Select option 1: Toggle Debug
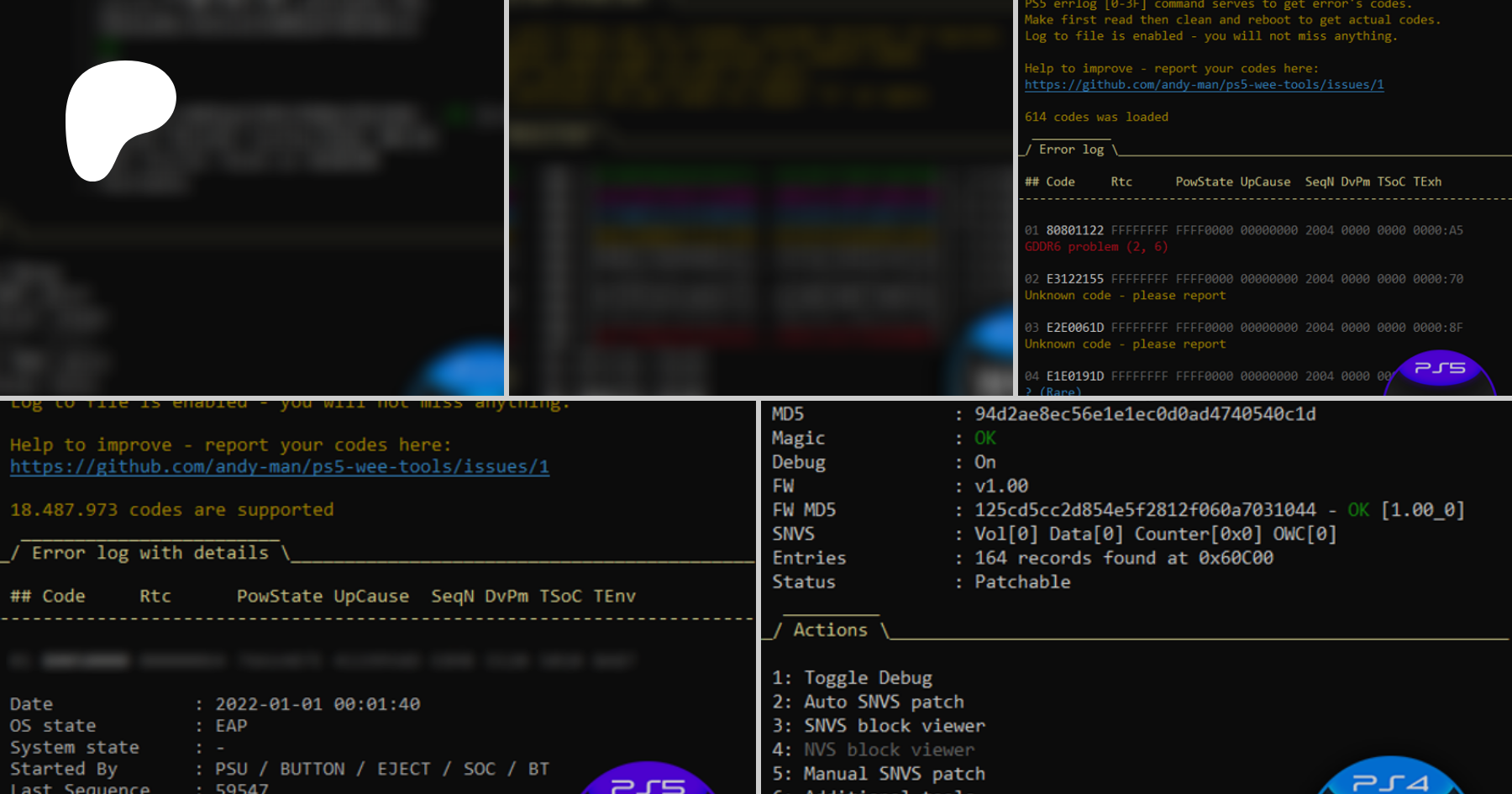The width and height of the screenshot is (1512, 794). tap(852, 678)
